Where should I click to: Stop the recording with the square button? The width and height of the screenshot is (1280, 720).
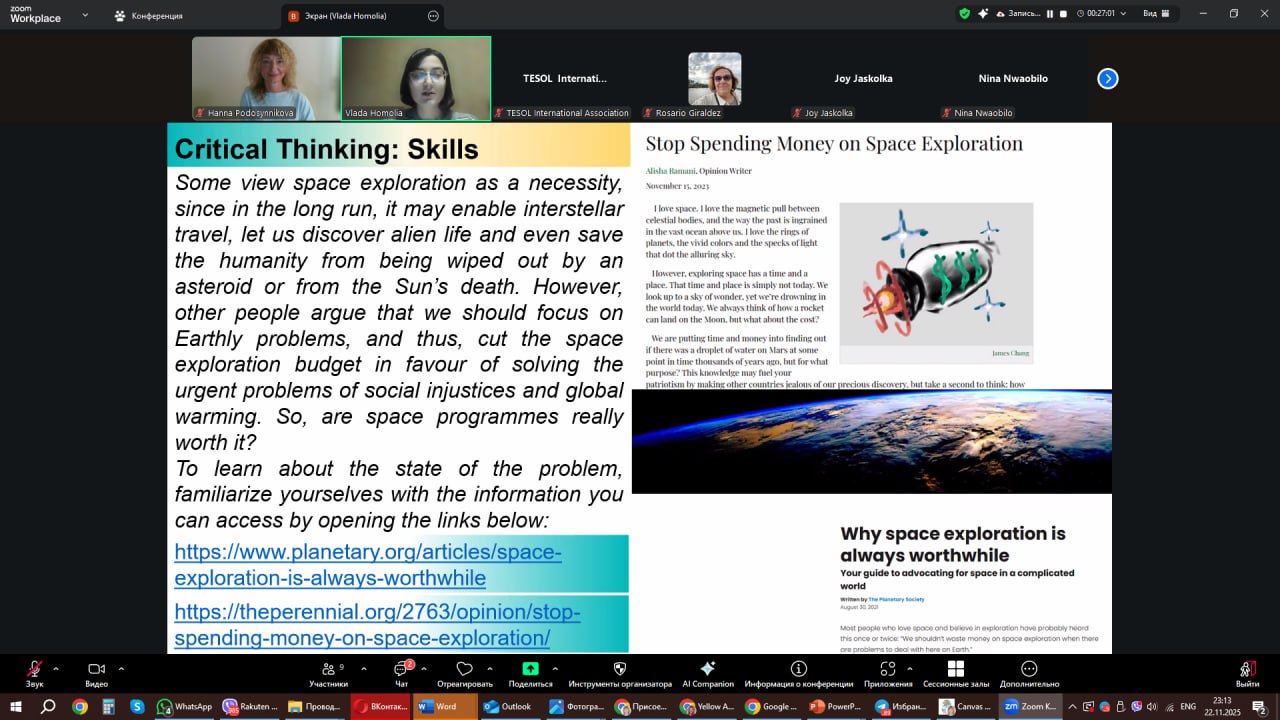[x=1063, y=14]
